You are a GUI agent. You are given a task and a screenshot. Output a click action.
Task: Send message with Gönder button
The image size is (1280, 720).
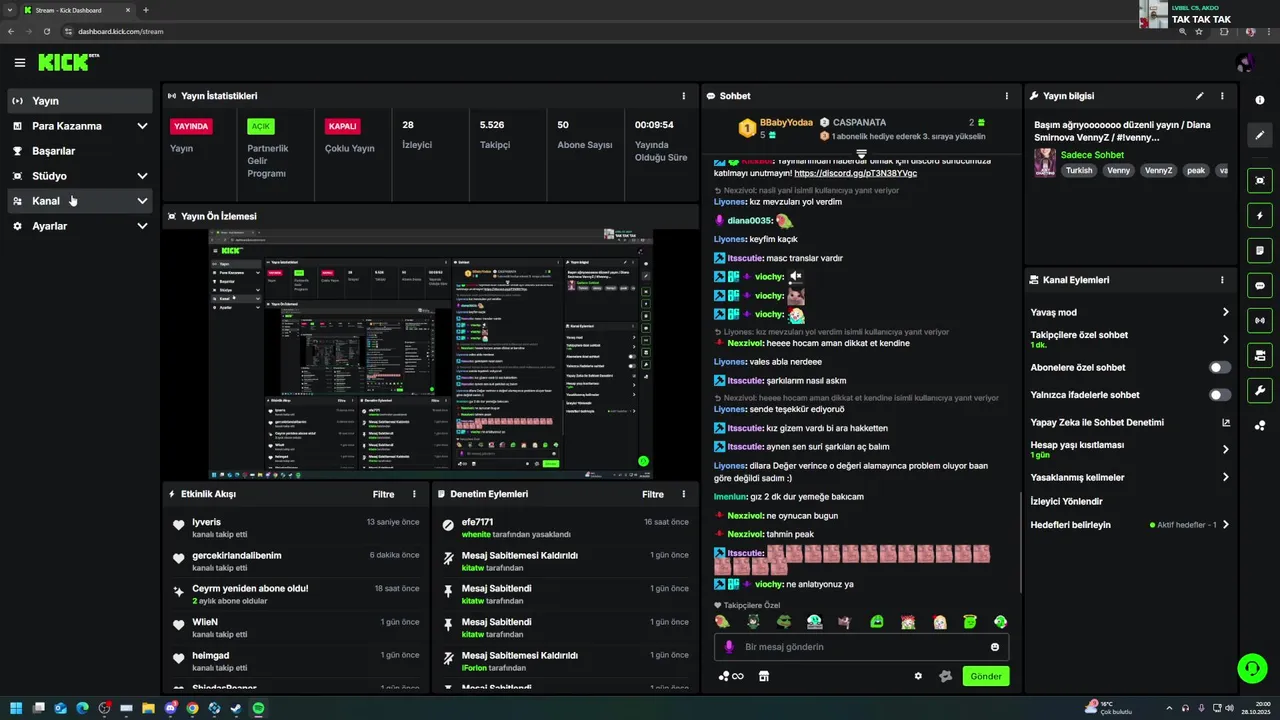tap(986, 676)
